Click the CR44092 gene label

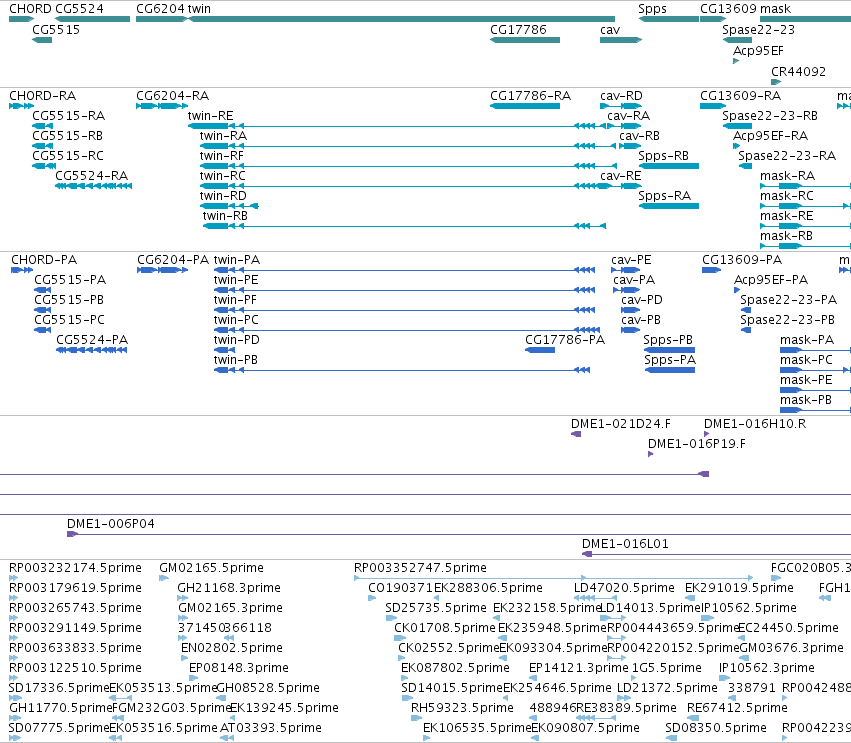pyautogui.click(x=798, y=71)
